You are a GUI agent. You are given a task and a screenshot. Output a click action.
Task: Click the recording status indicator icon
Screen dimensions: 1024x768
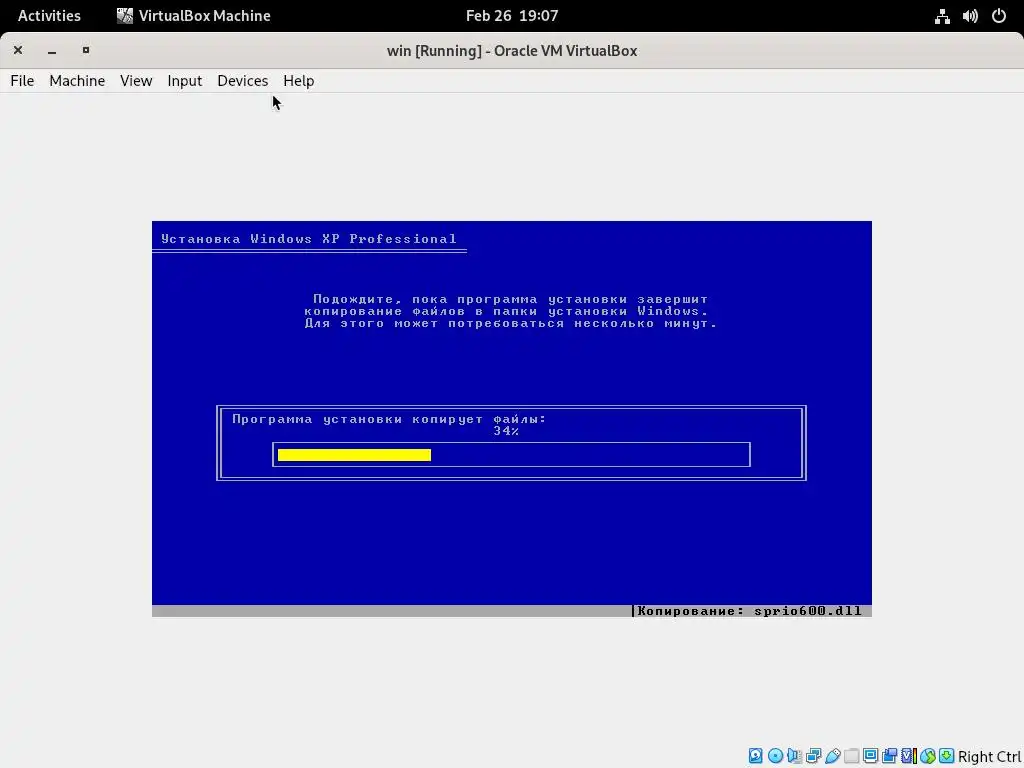[889, 756]
